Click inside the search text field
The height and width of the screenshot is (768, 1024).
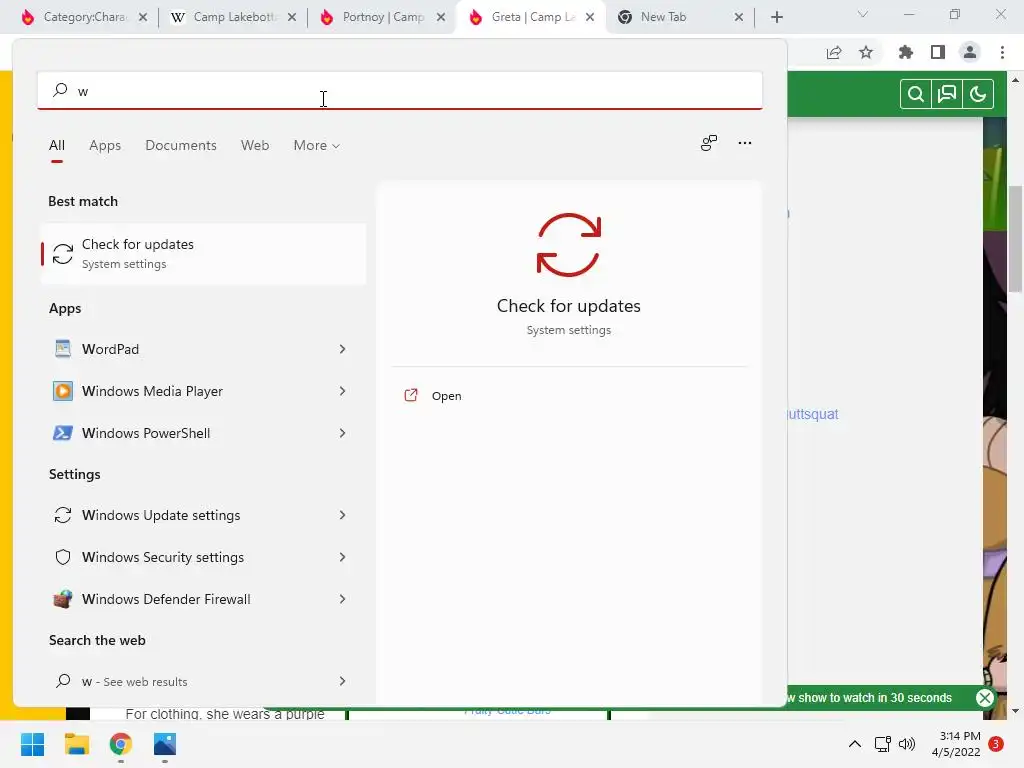click(x=400, y=90)
